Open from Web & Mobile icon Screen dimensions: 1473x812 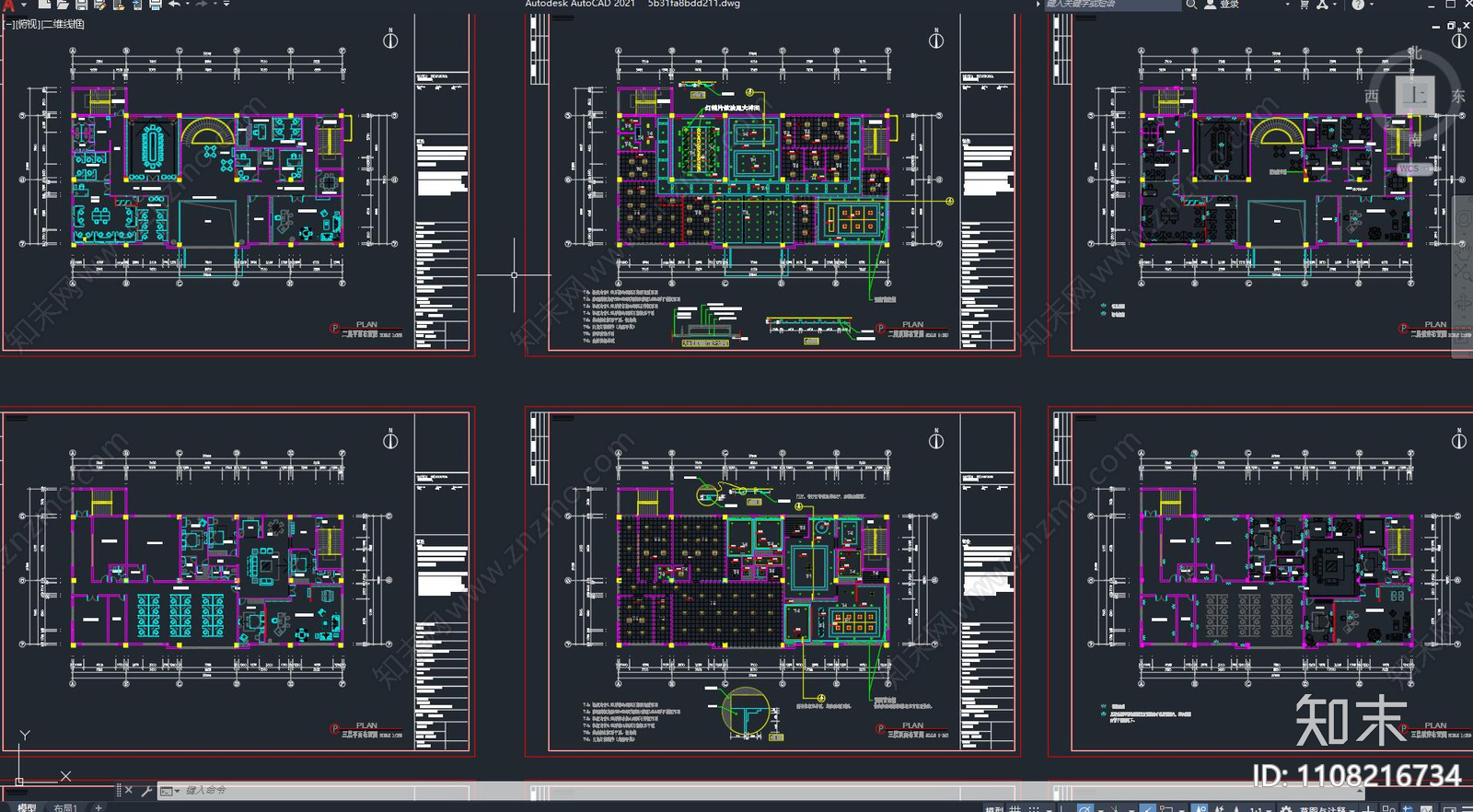pyautogui.click(x=119, y=5)
